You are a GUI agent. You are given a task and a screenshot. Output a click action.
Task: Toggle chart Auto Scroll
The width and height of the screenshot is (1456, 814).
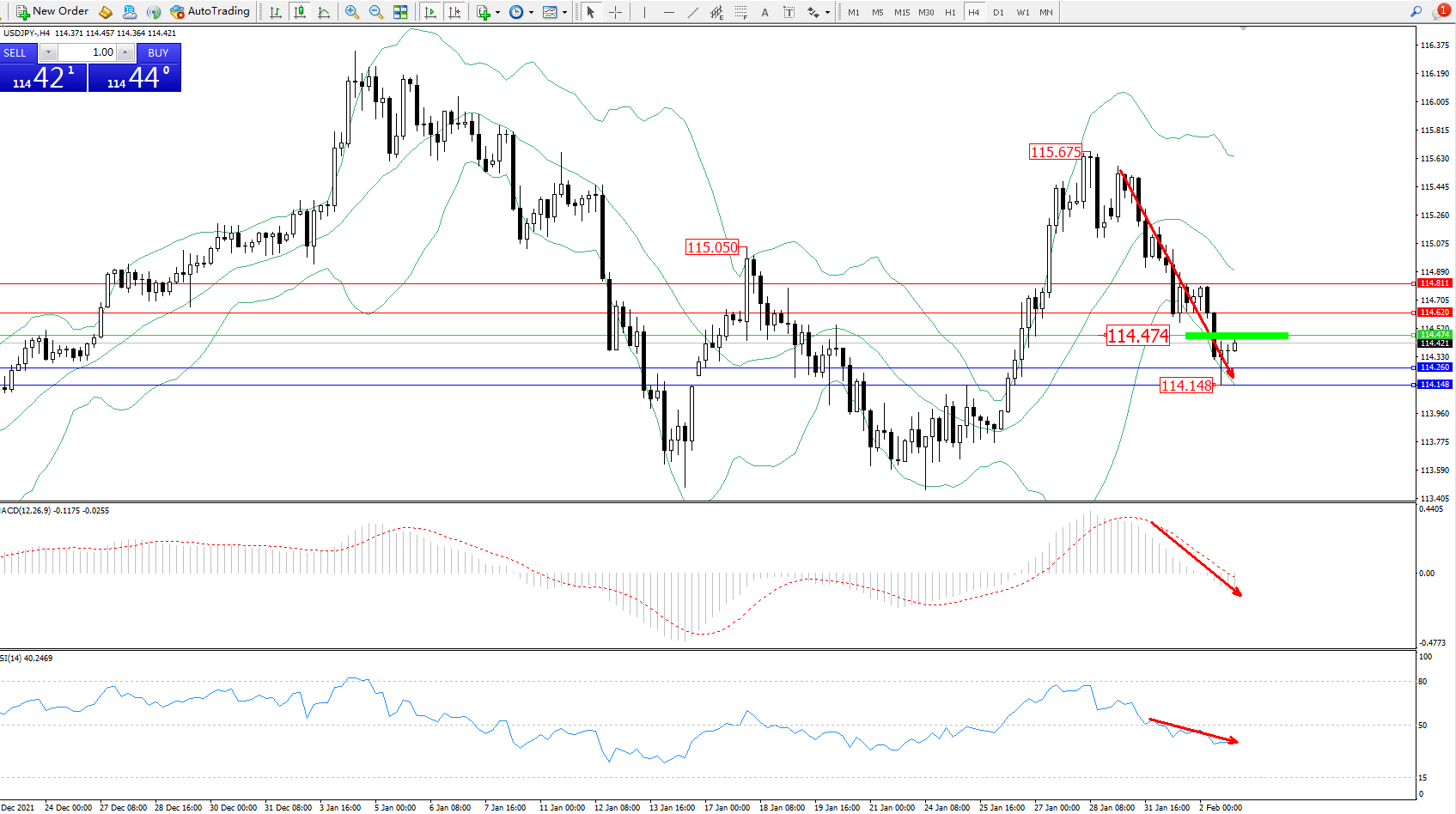tap(430, 12)
